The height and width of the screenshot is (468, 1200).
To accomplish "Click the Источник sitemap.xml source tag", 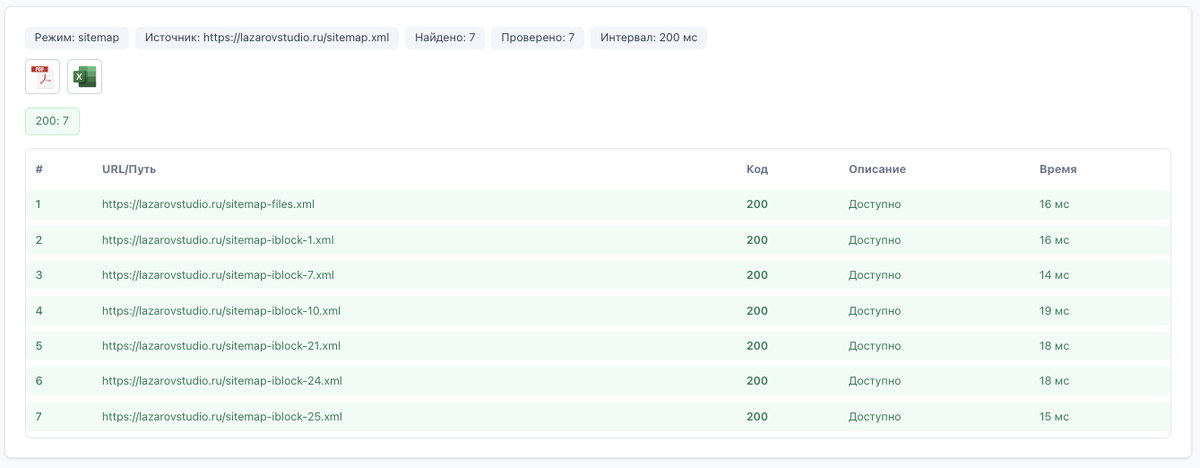I will tap(267, 38).
